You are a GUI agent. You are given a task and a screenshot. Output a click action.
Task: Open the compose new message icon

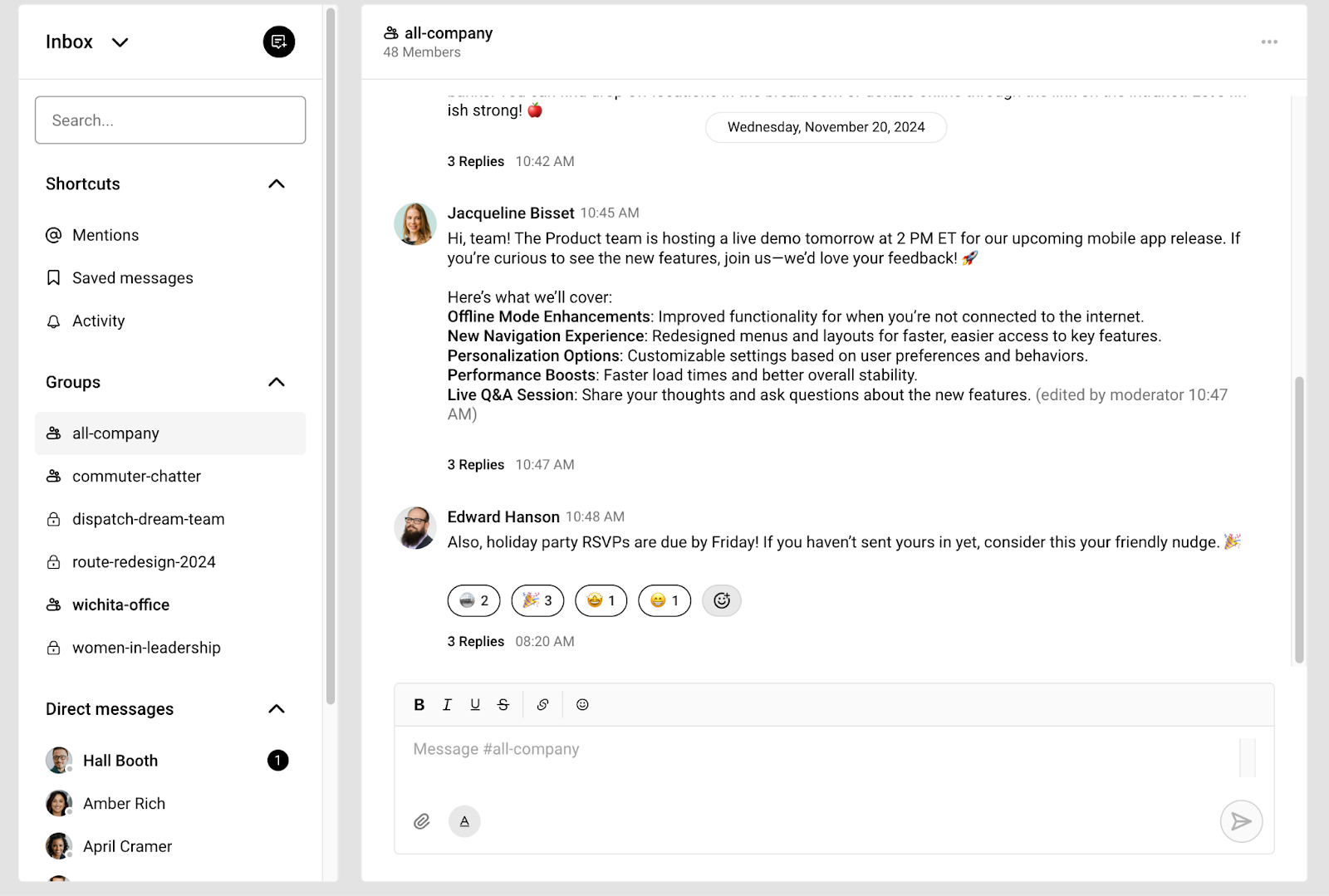click(278, 42)
